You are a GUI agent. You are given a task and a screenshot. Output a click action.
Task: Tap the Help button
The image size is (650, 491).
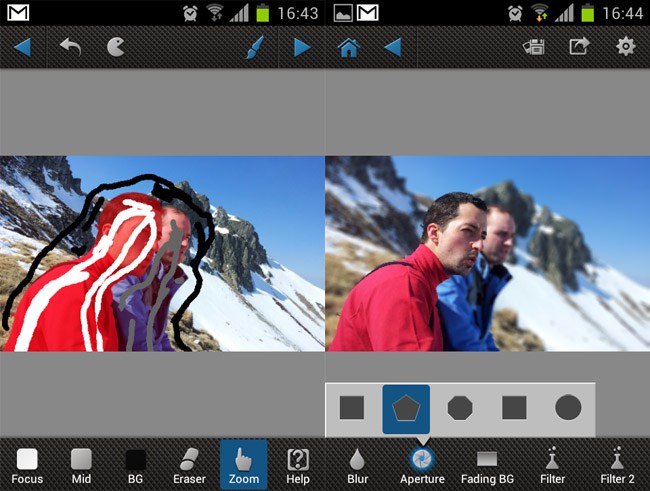[x=297, y=465]
